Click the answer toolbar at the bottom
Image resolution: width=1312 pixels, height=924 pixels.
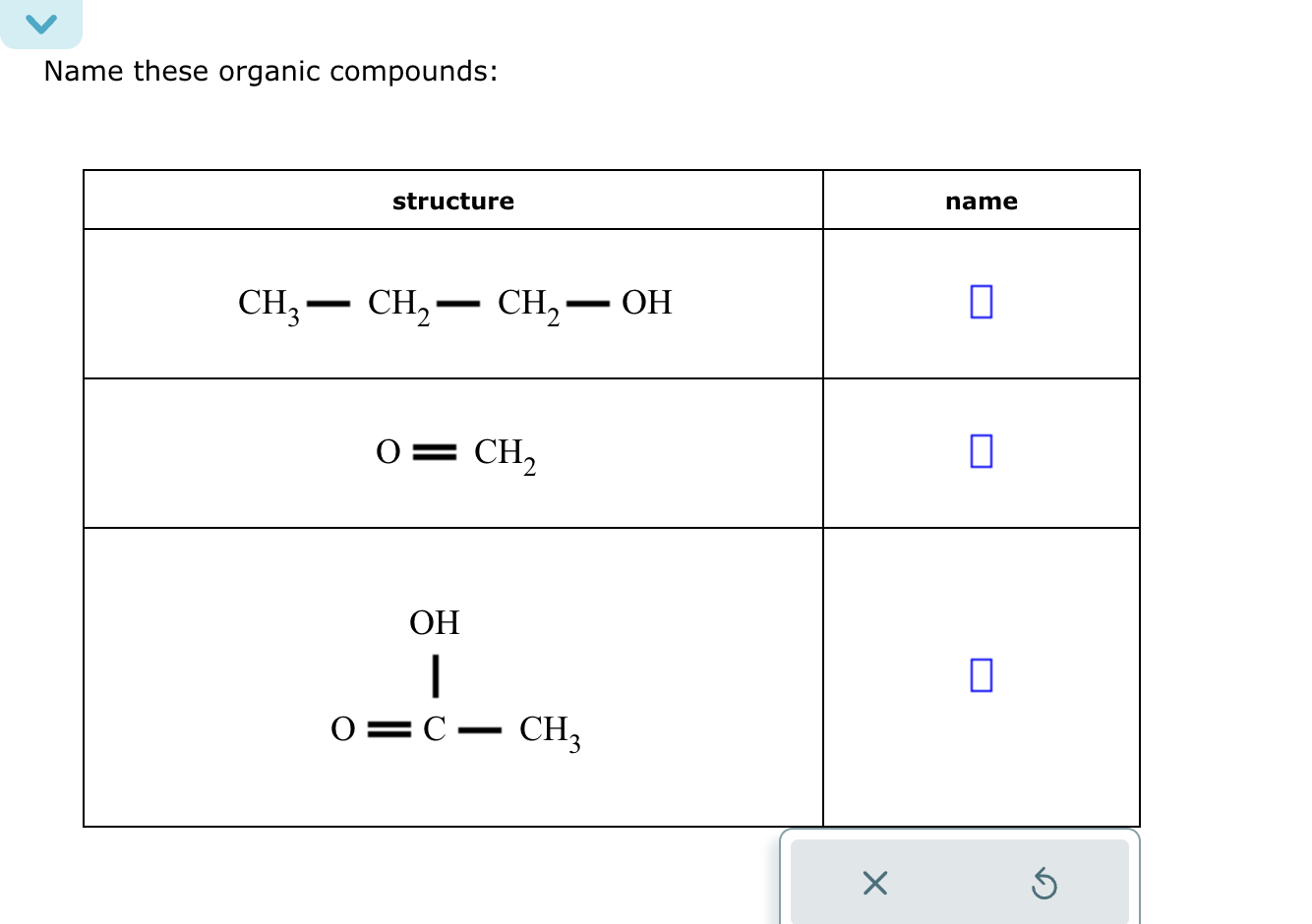click(959, 883)
